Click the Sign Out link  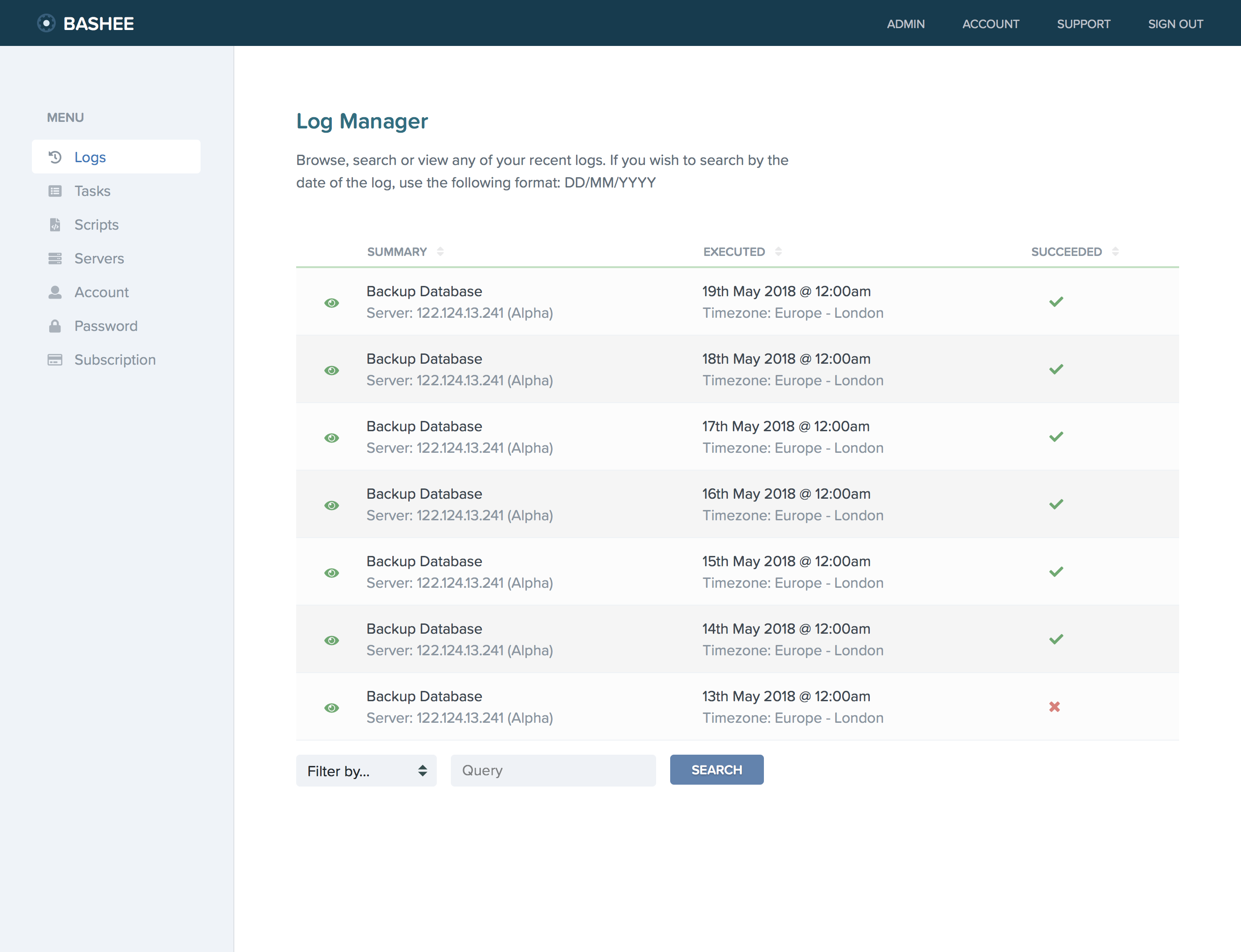pos(1175,24)
